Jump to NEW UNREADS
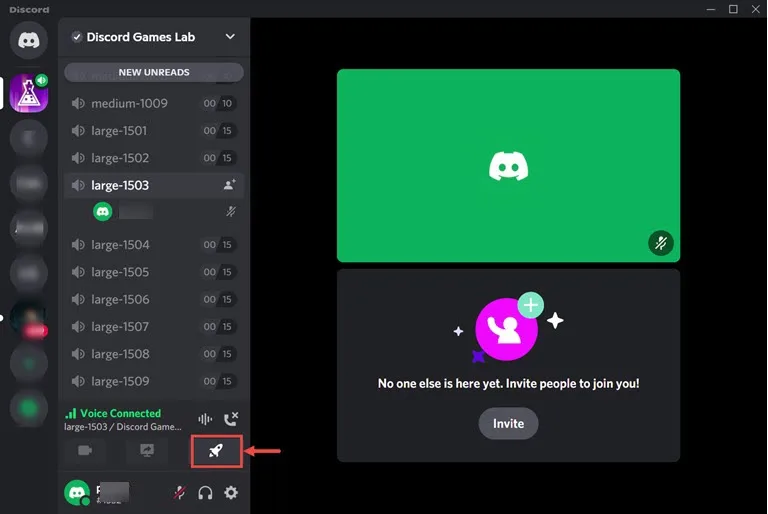The width and height of the screenshot is (768, 514). coord(154,72)
